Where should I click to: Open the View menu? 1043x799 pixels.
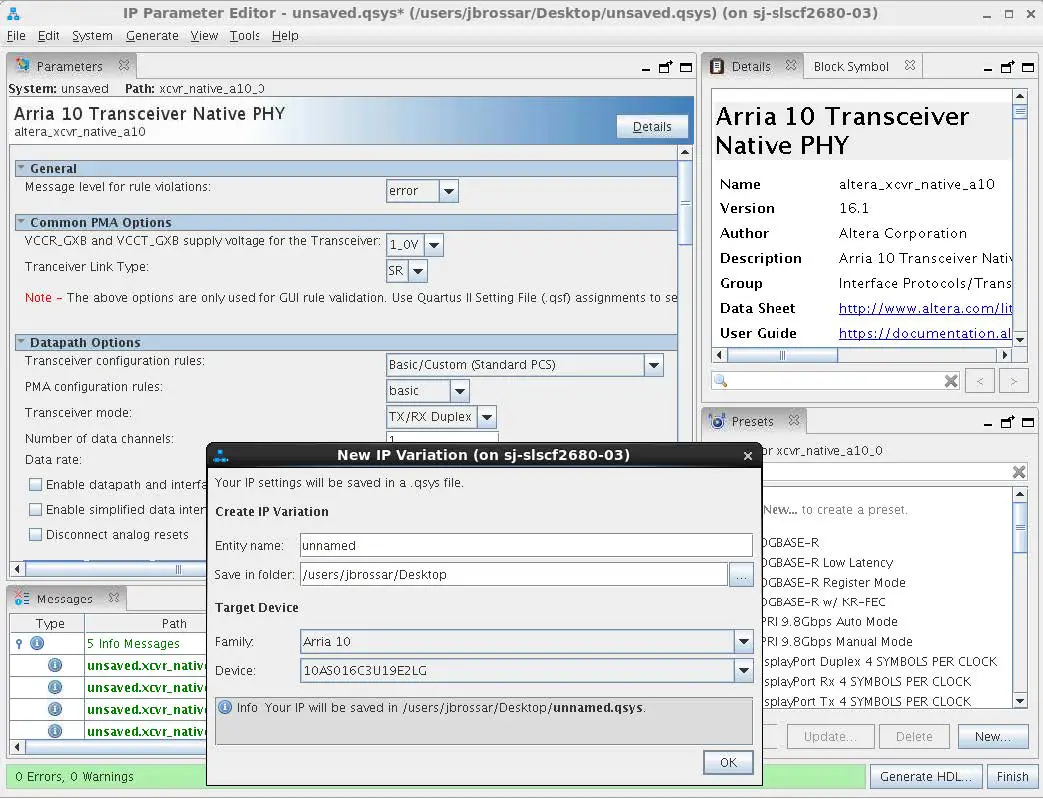(204, 35)
